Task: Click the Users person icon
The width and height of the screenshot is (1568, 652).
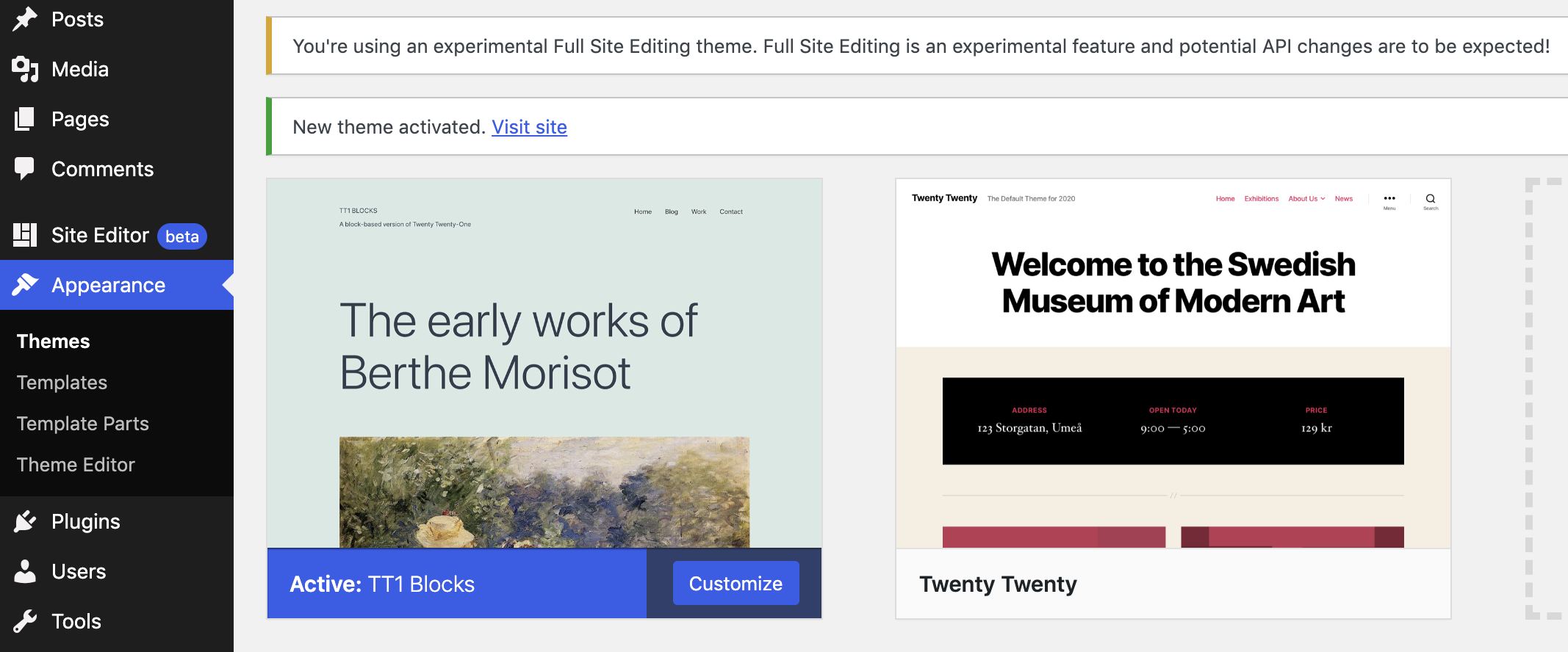Action: [x=25, y=571]
